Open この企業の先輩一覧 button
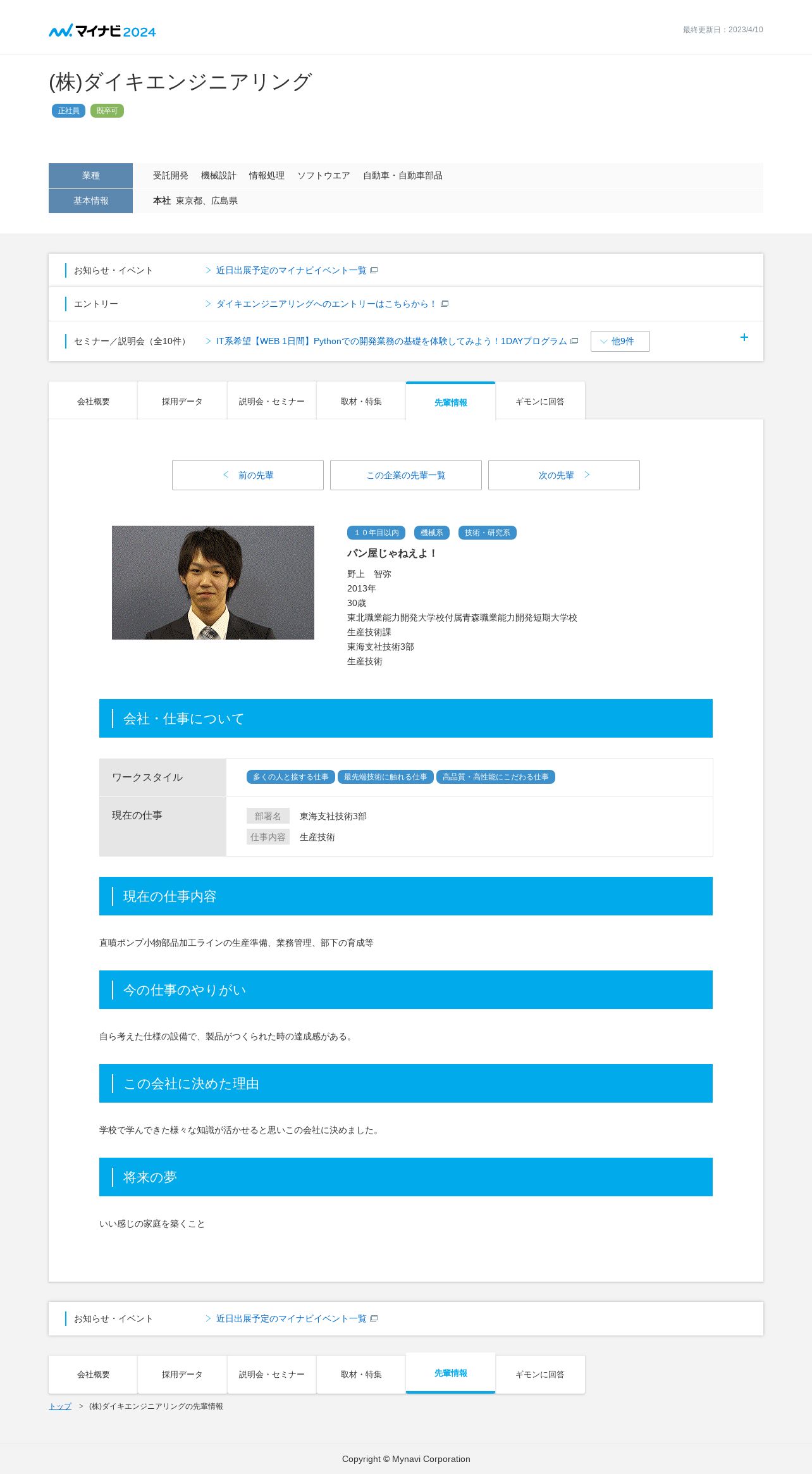 406,475
